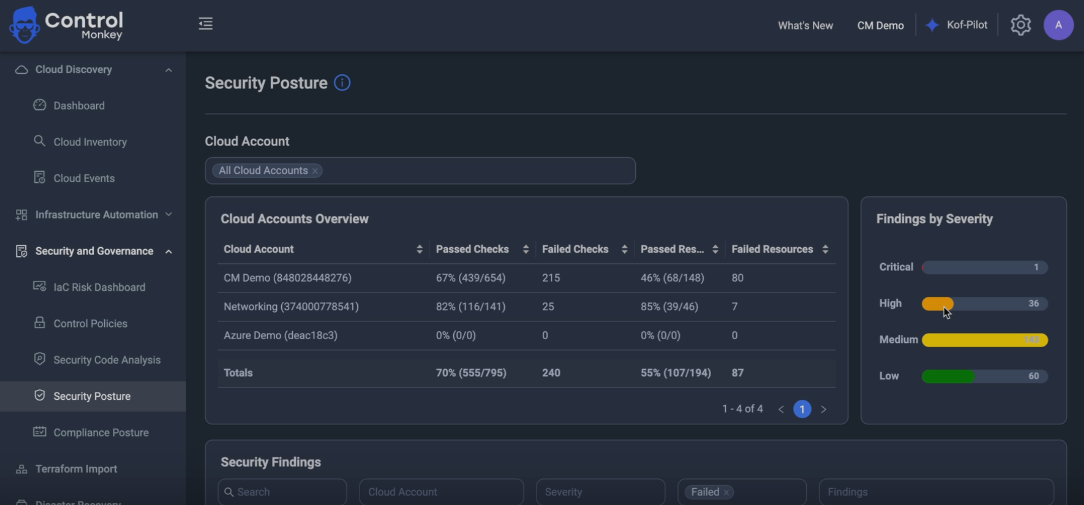Open the status filter showing Failed
This screenshot has width=1084, height=505.
click(742, 492)
